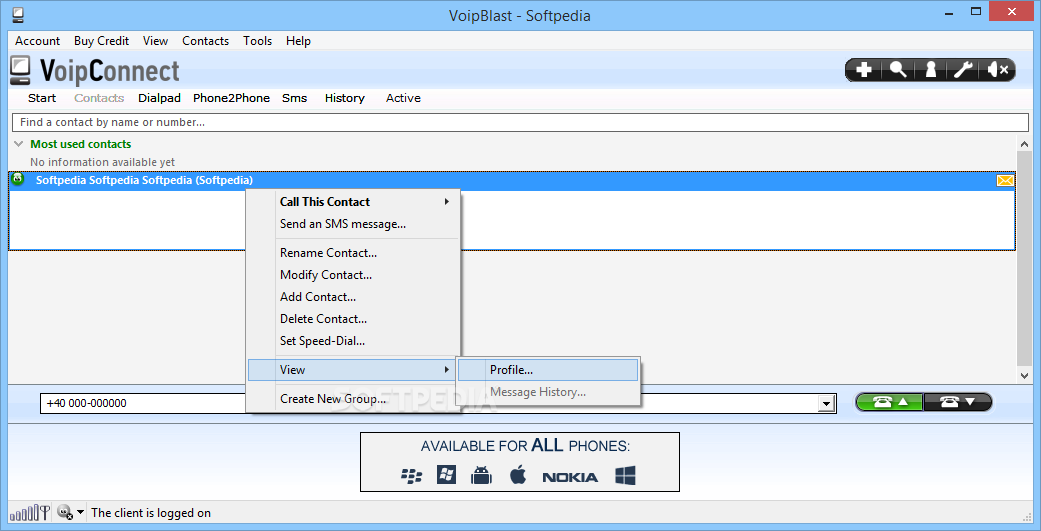Open settings via the wrench icon

[963, 70]
